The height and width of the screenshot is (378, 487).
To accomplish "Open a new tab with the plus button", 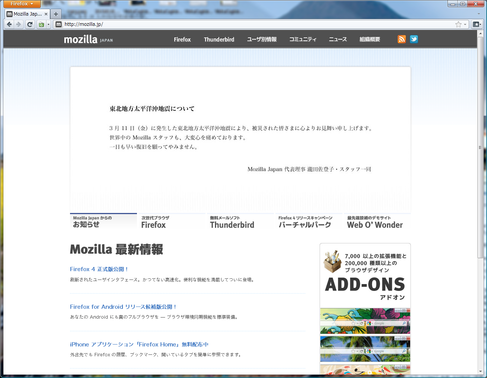I will point(56,14).
